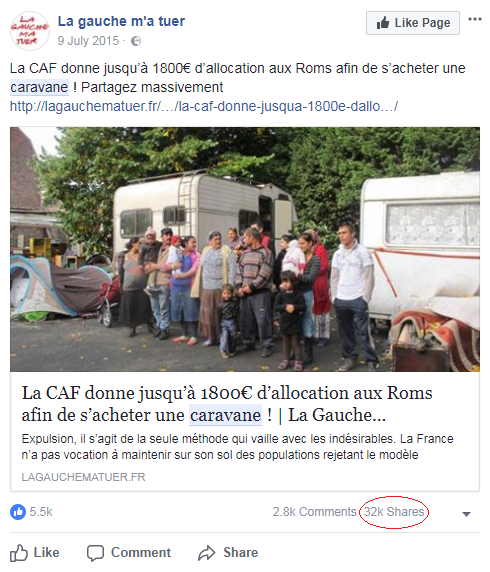Click the Like Page button
Screen dimensions: 490x572
click(x=413, y=23)
